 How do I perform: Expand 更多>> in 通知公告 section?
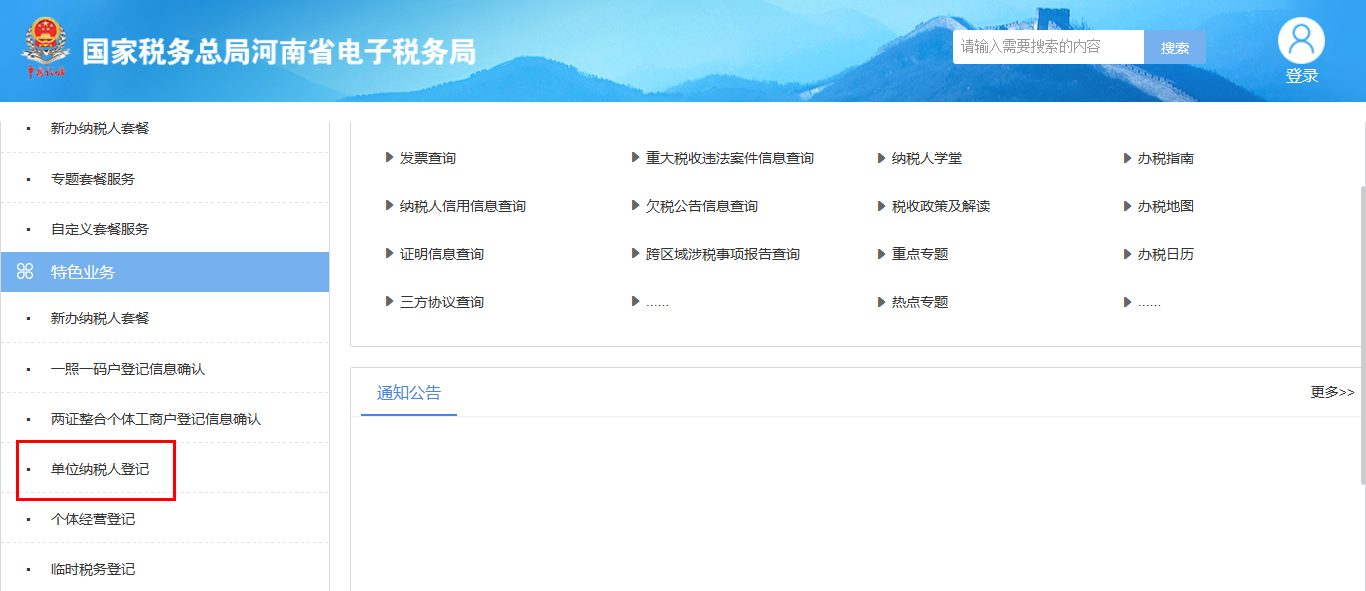(1330, 392)
